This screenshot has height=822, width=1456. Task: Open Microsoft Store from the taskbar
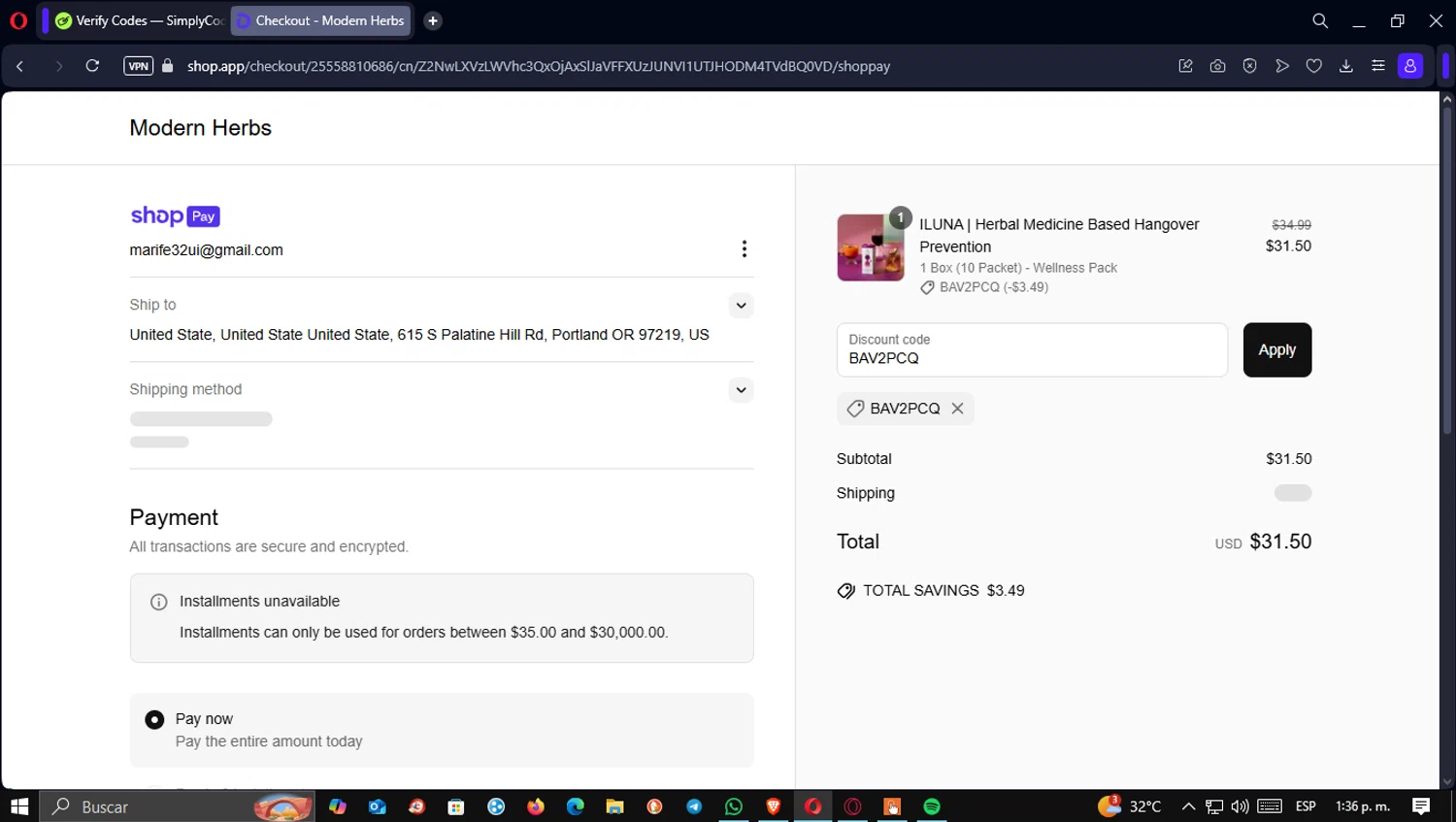[x=456, y=806]
